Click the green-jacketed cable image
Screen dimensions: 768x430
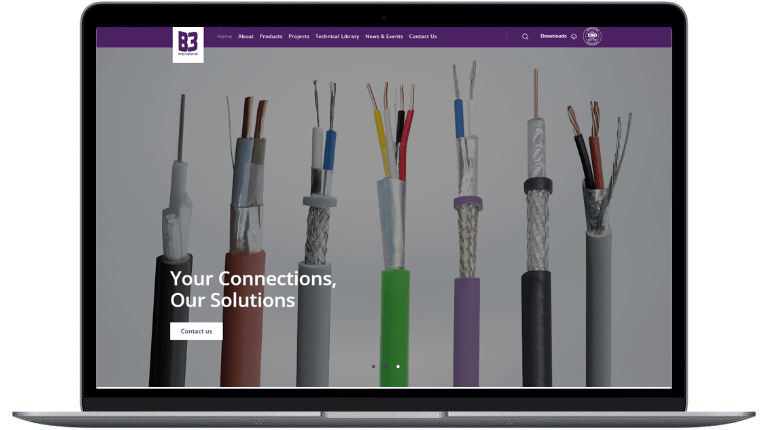click(394, 234)
